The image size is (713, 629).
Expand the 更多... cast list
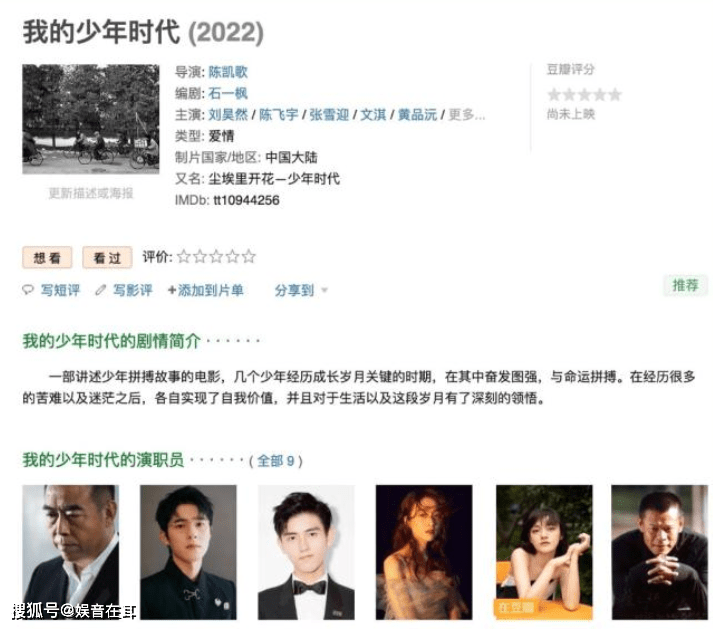(x=467, y=115)
